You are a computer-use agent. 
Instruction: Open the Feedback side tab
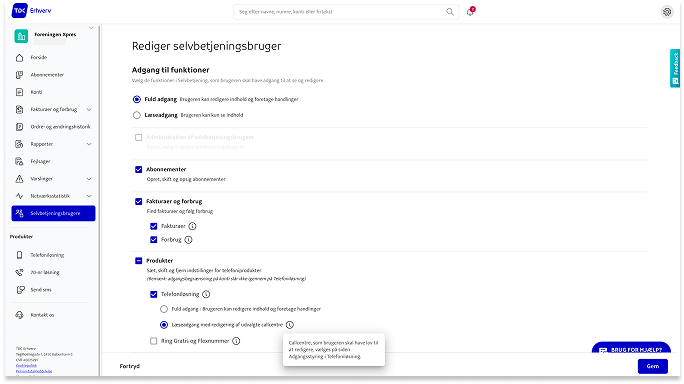click(x=675, y=68)
